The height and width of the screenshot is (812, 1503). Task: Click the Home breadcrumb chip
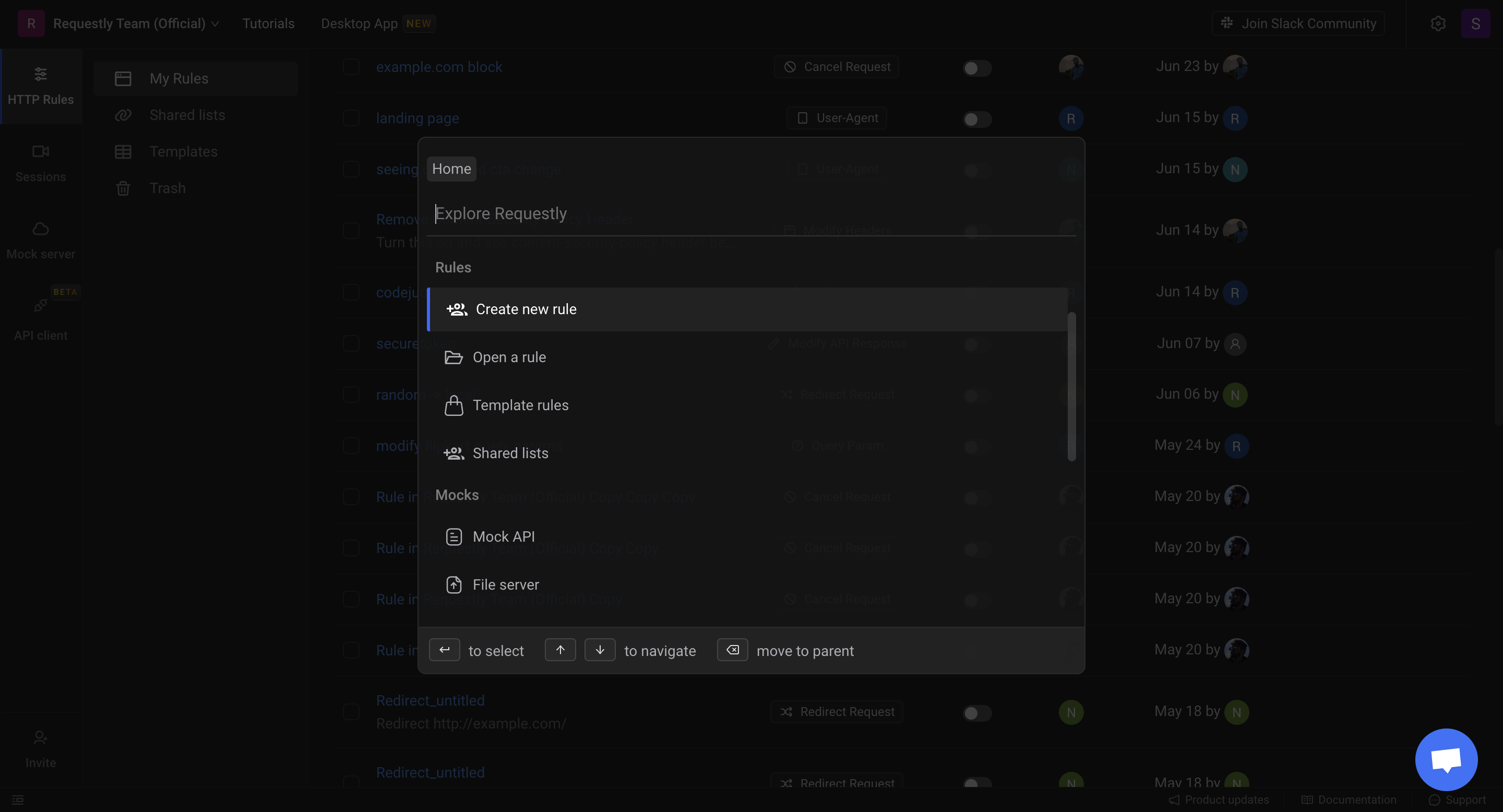pos(451,169)
